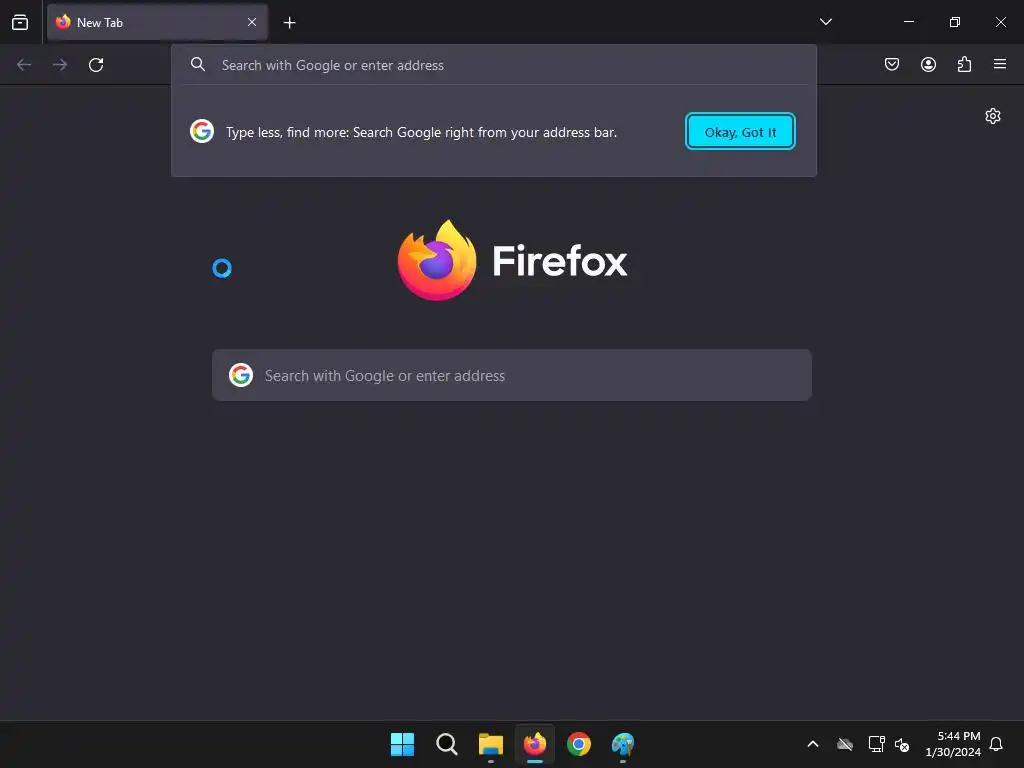Open new tab personalize gear icon
This screenshot has height=768, width=1024.
pos(993,116)
